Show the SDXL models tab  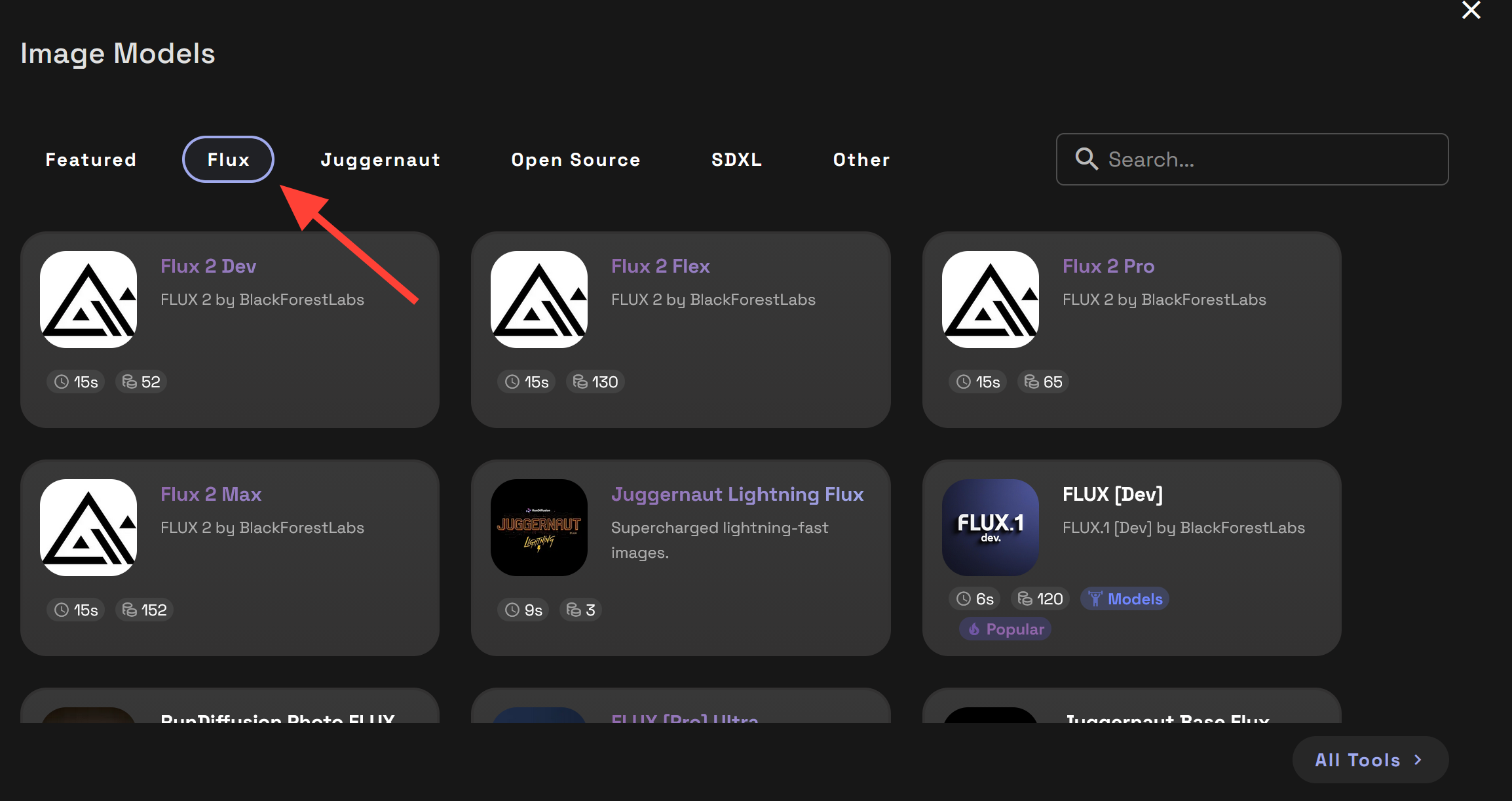click(737, 159)
